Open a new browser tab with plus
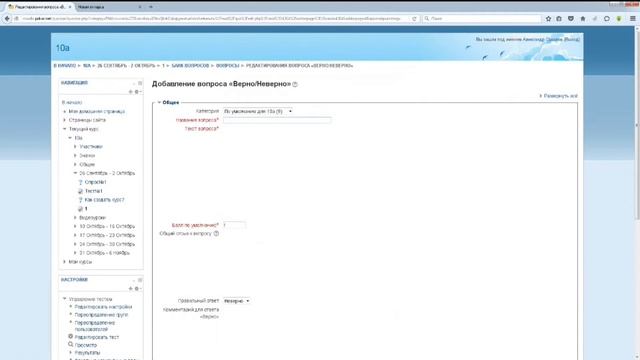The width and height of the screenshot is (640, 360). (x=151, y=7)
